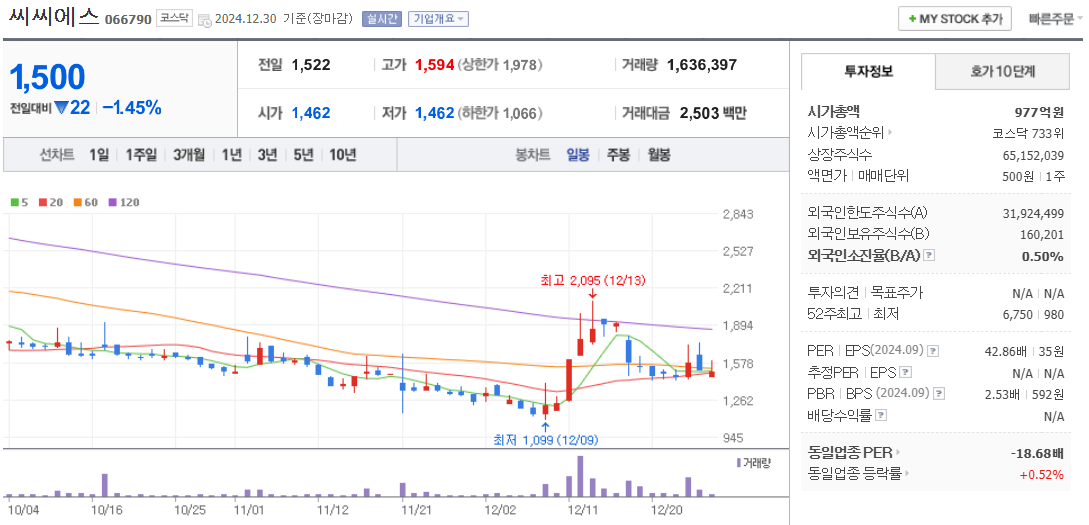Open help icon next to 외국인소진율(B/A)
The image size is (1089, 525).
pos(930,256)
